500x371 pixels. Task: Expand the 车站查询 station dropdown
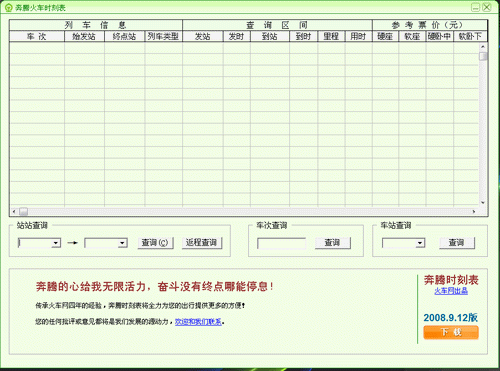pyautogui.click(x=420, y=243)
